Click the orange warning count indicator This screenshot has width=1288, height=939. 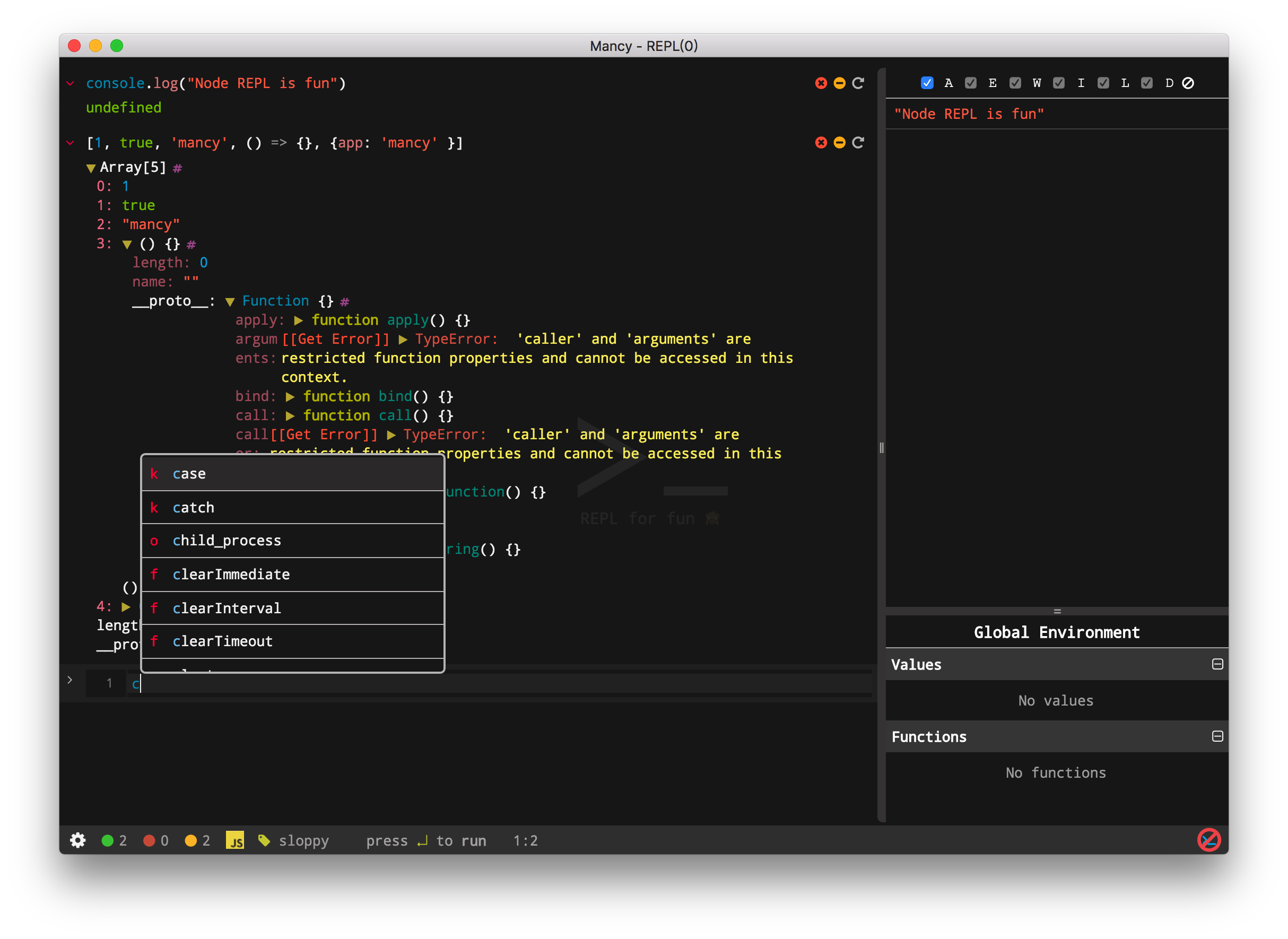point(197,840)
